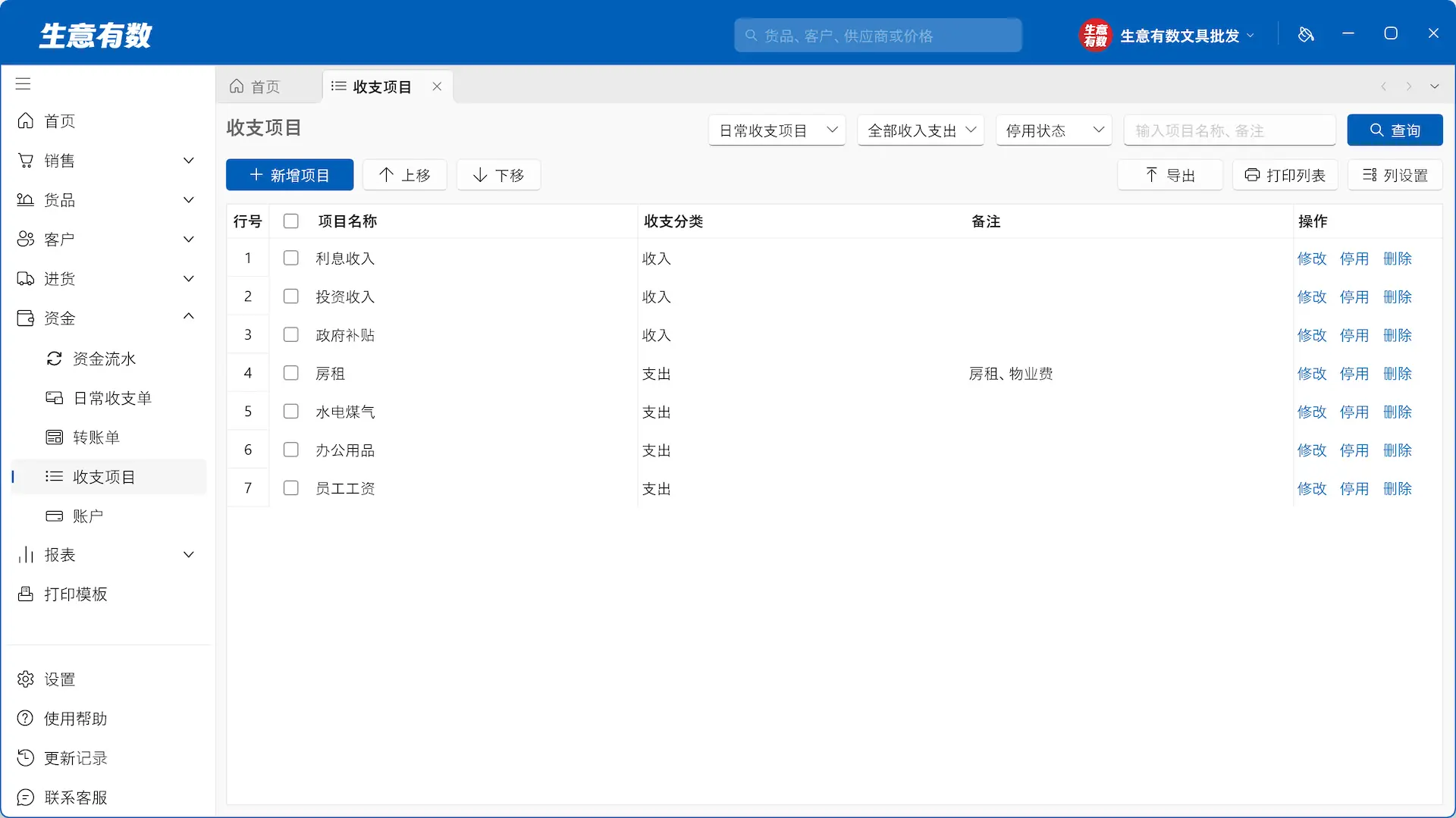The image size is (1456, 818).
Task: Click 导出 export button
Action: (1170, 175)
